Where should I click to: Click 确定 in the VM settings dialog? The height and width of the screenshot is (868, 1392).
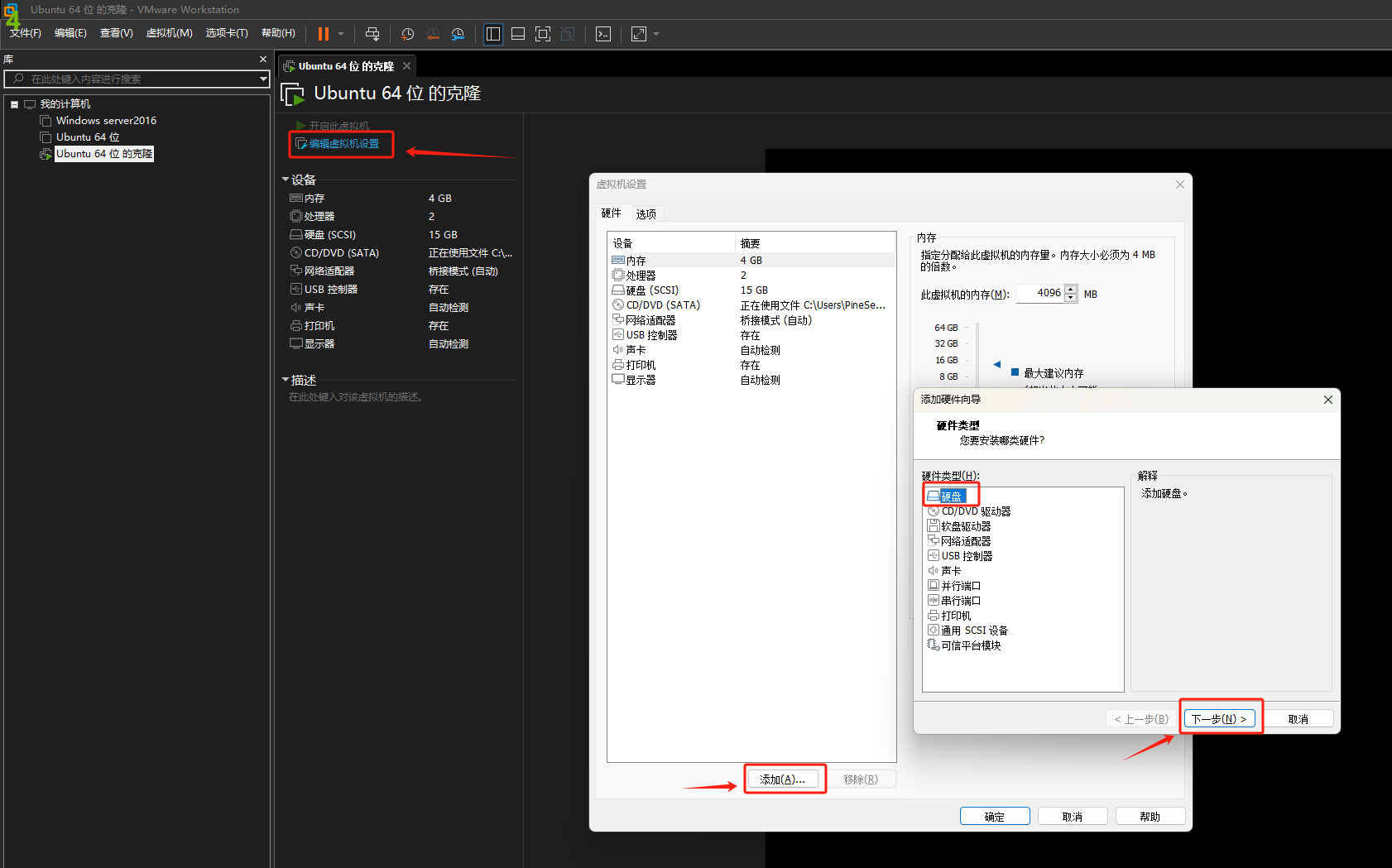tap(995, 817)
